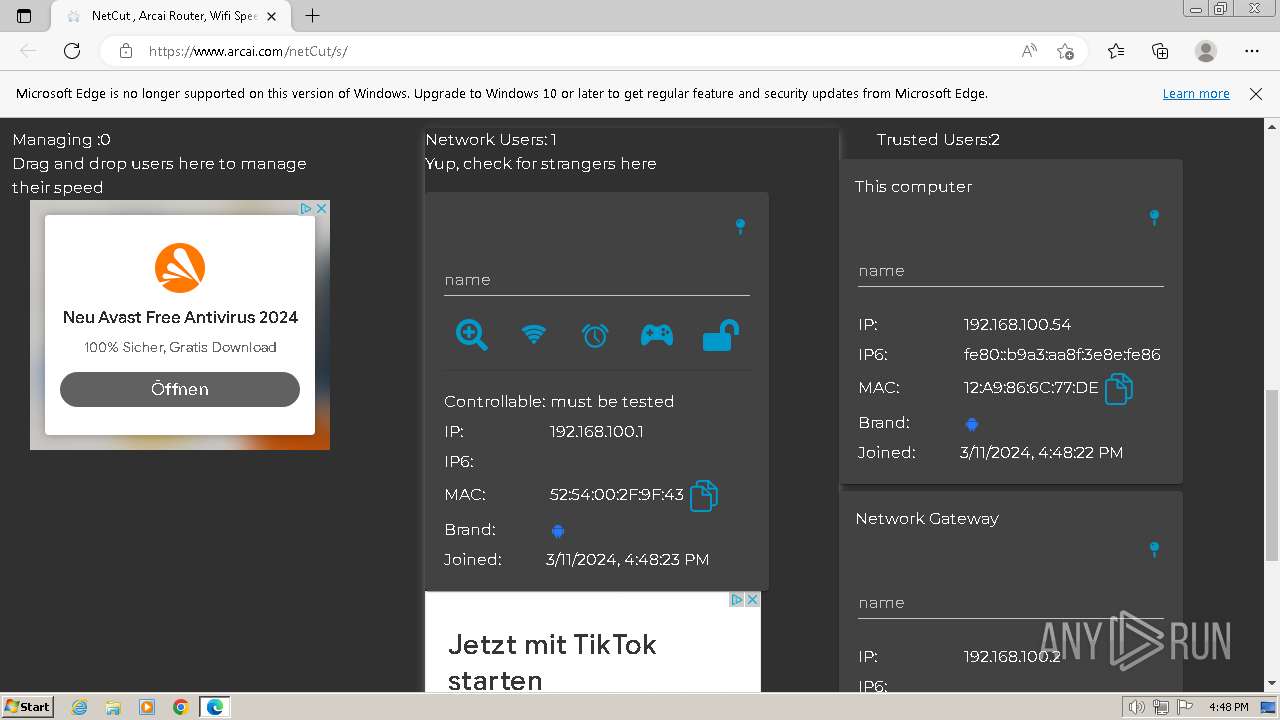
Task: Click the Öffnen button in Avast ad
Action: coord(180,389)
